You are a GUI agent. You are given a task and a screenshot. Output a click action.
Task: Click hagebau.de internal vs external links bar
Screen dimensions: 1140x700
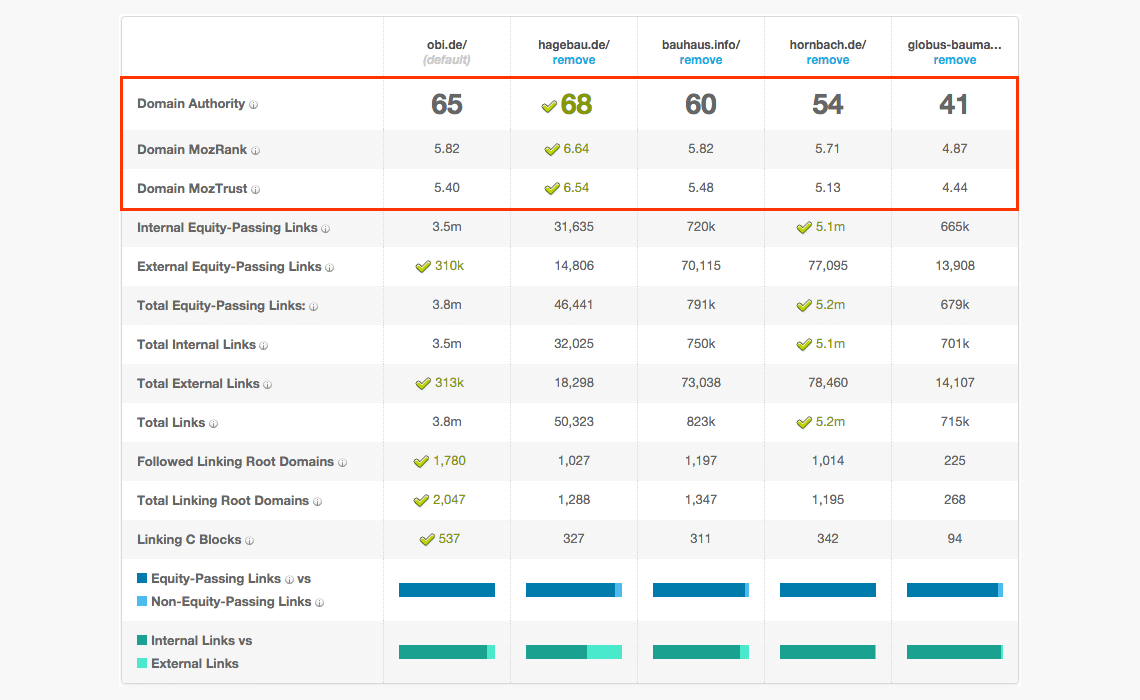[574, 652]
